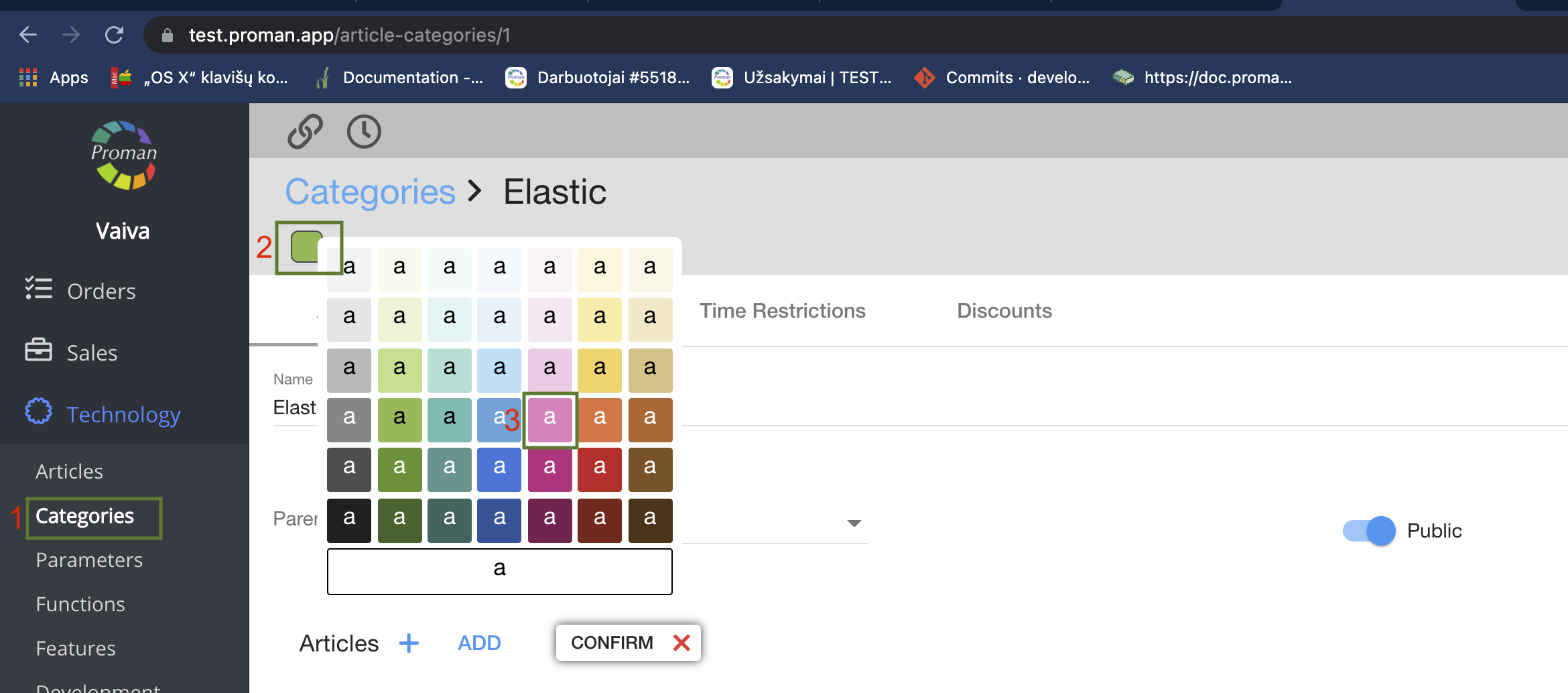The image size is (1568, 693).
Task: Switch to the Time Restrictions tab
Action: 782,311
